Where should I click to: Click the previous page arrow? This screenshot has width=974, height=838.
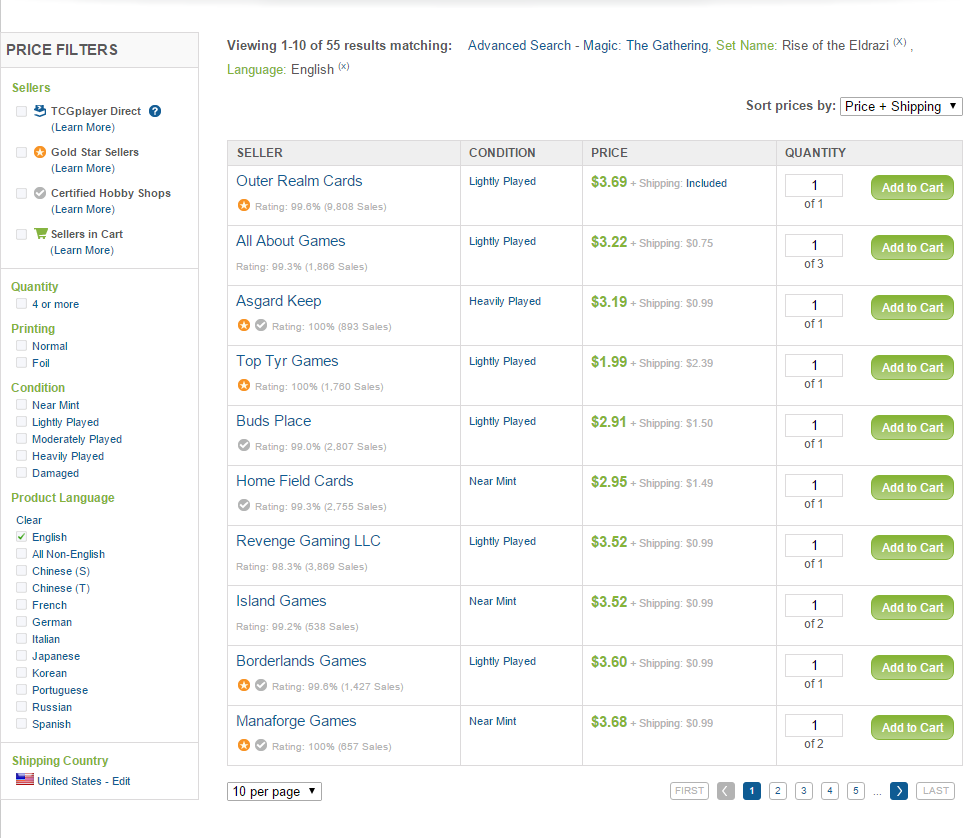click(x=726, y=791)
